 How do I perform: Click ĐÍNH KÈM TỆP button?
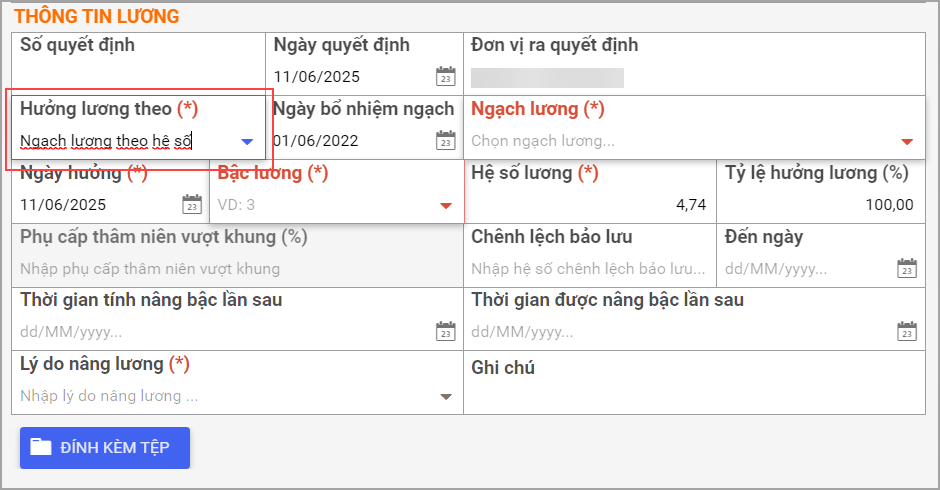tap(105, 447)
